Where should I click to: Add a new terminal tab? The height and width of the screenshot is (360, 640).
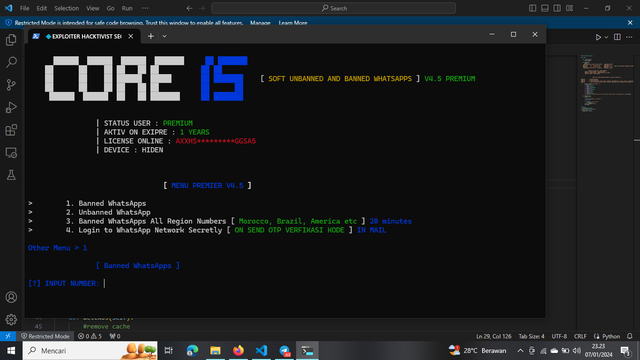(x=151, y=36)
